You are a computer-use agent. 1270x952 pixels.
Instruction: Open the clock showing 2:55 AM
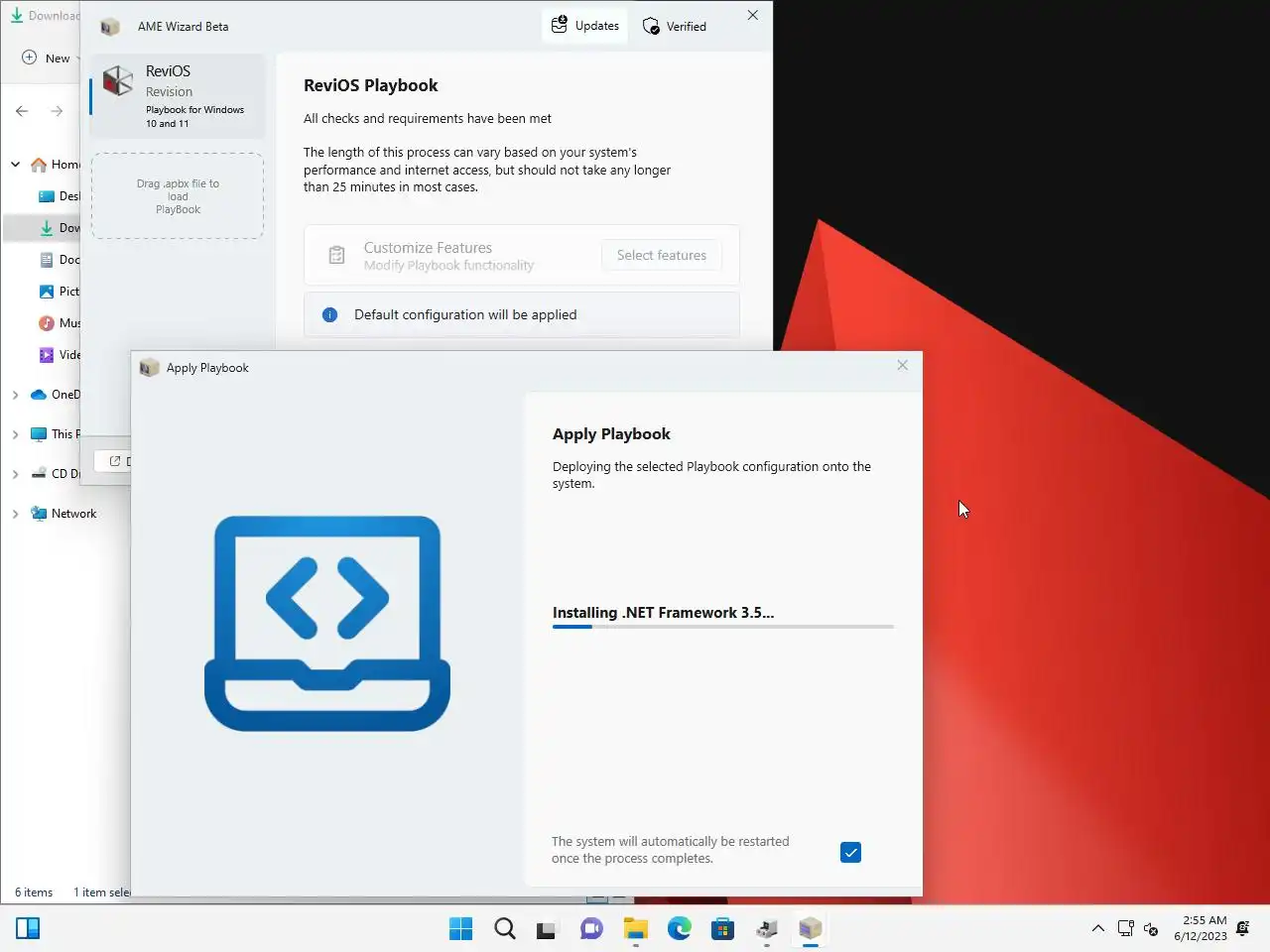tap(1200, 928)
